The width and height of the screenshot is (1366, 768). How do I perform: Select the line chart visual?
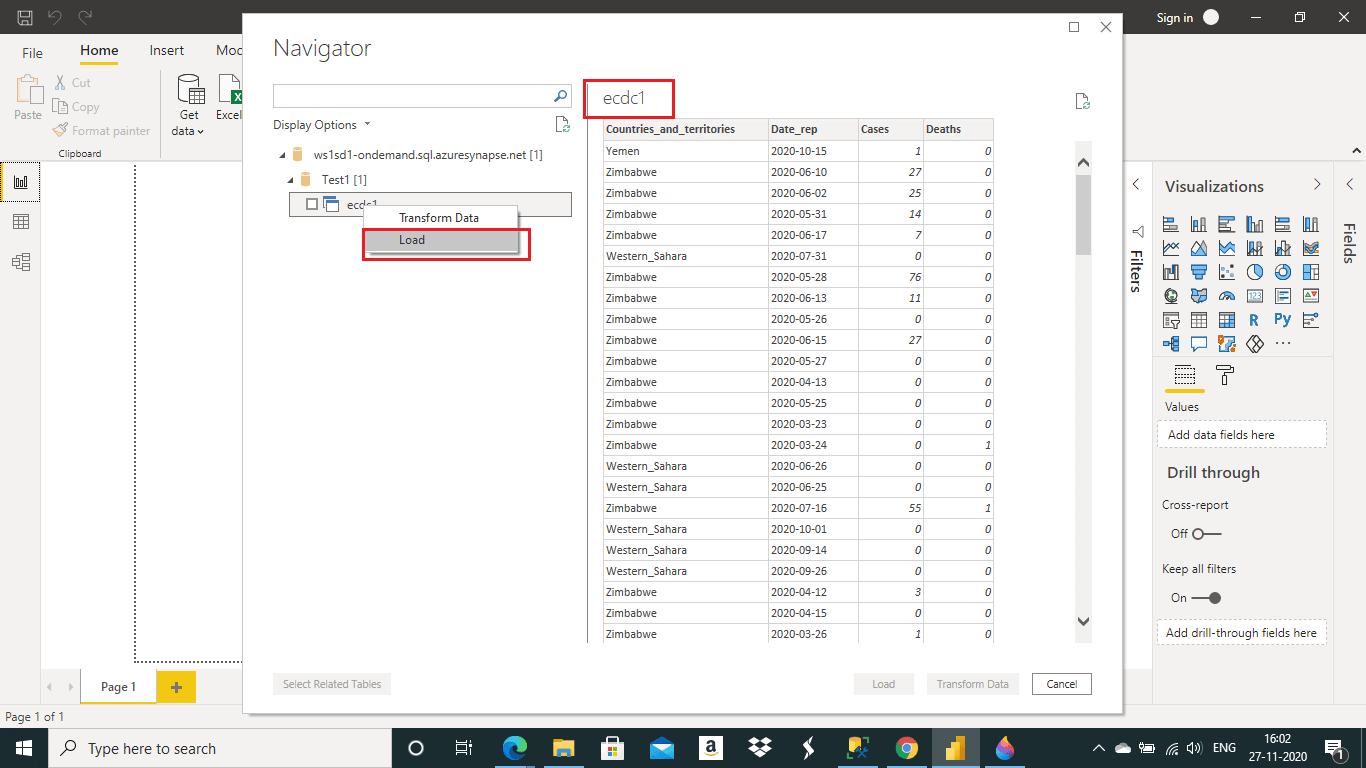pos(1171,248)
